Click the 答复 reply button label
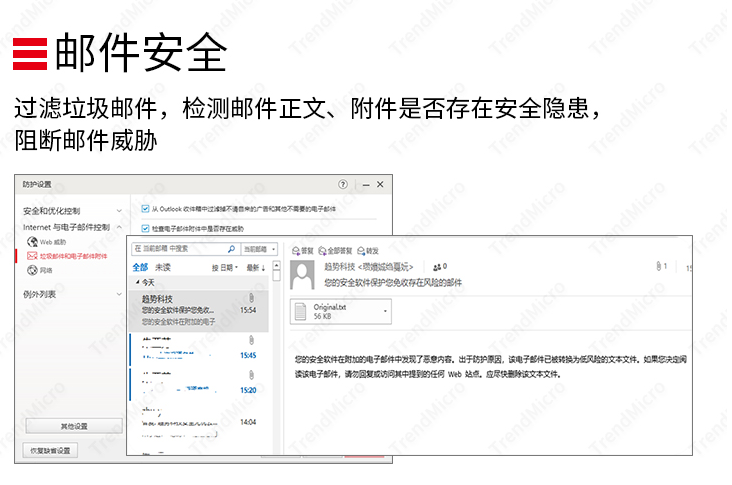The width and height of the screenshot is (732, 485). [x=308, y=253]
